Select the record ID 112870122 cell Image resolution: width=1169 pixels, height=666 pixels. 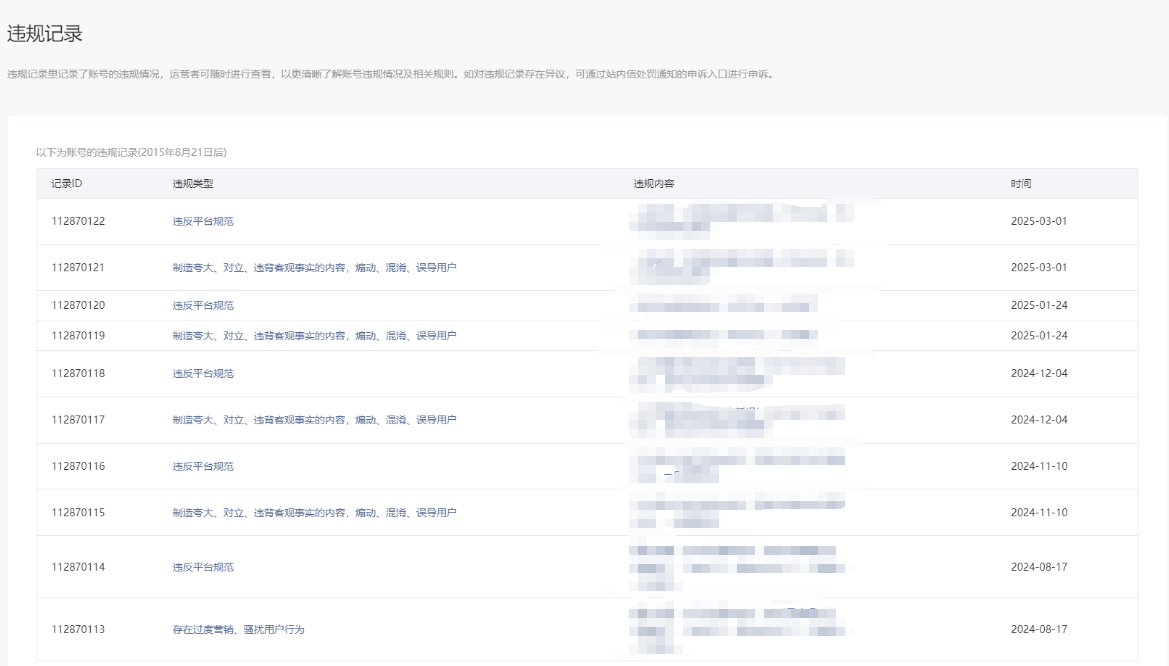[78, 221]
